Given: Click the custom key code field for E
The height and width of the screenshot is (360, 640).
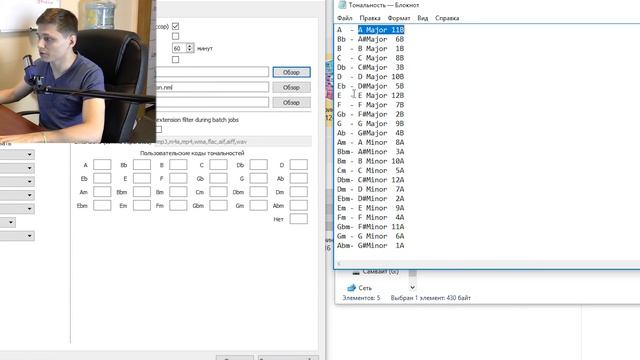Looking at the screenshot, I should [x=142, y=178].
